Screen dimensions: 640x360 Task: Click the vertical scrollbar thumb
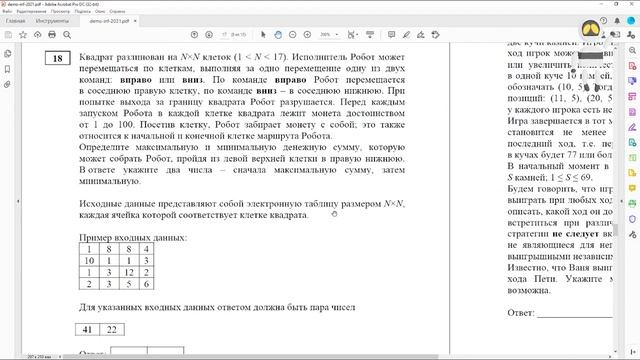click(x=615, y=229)
